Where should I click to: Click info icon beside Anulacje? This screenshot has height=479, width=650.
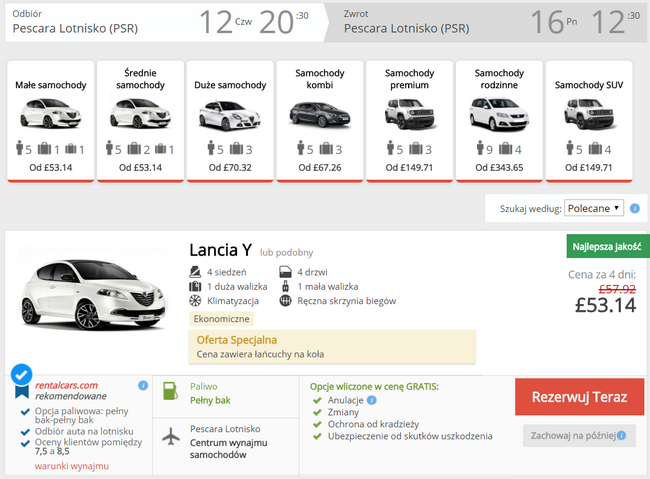[x=372, y=401]
